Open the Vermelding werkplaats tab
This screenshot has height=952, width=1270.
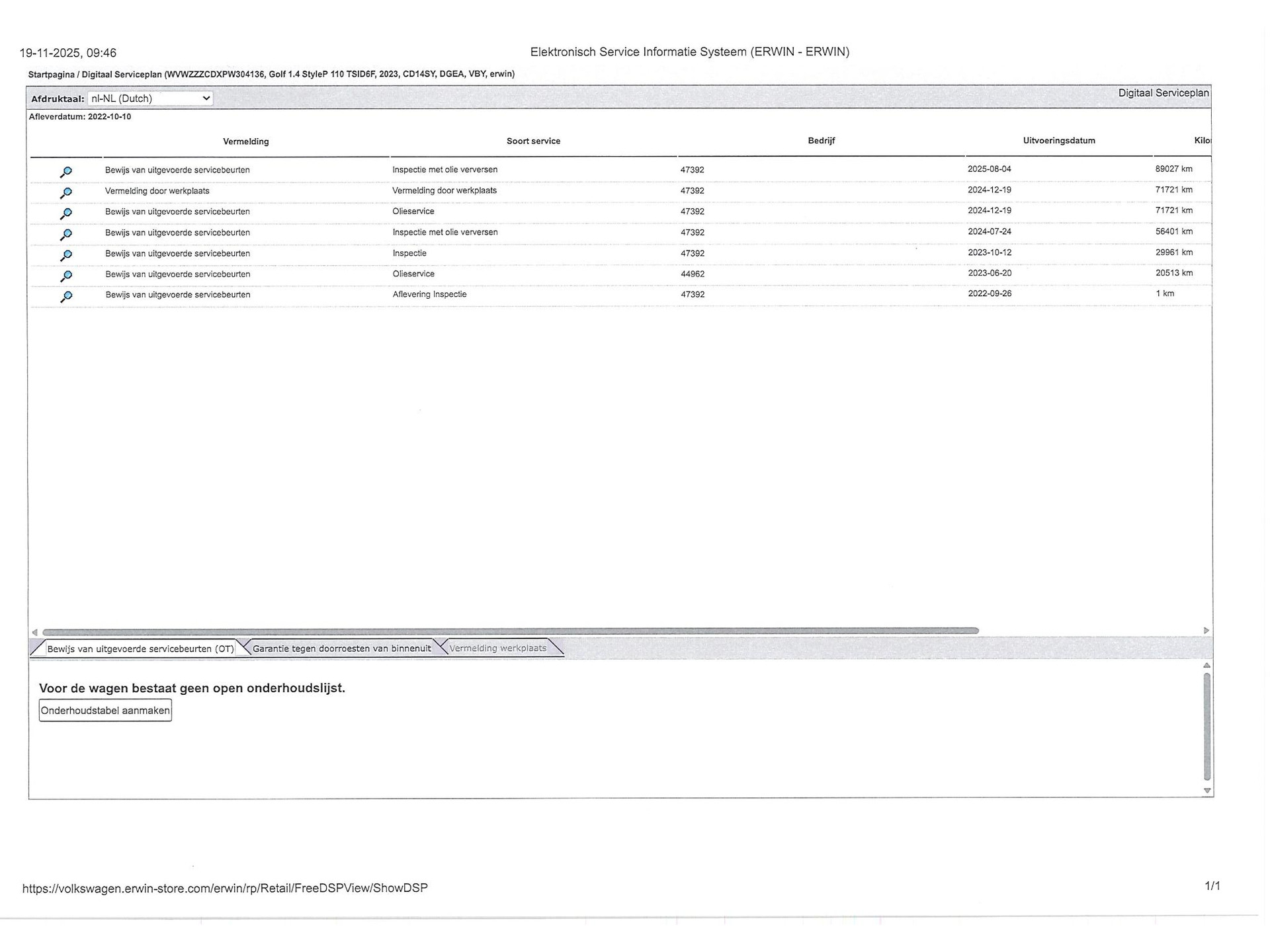(497, 649)
